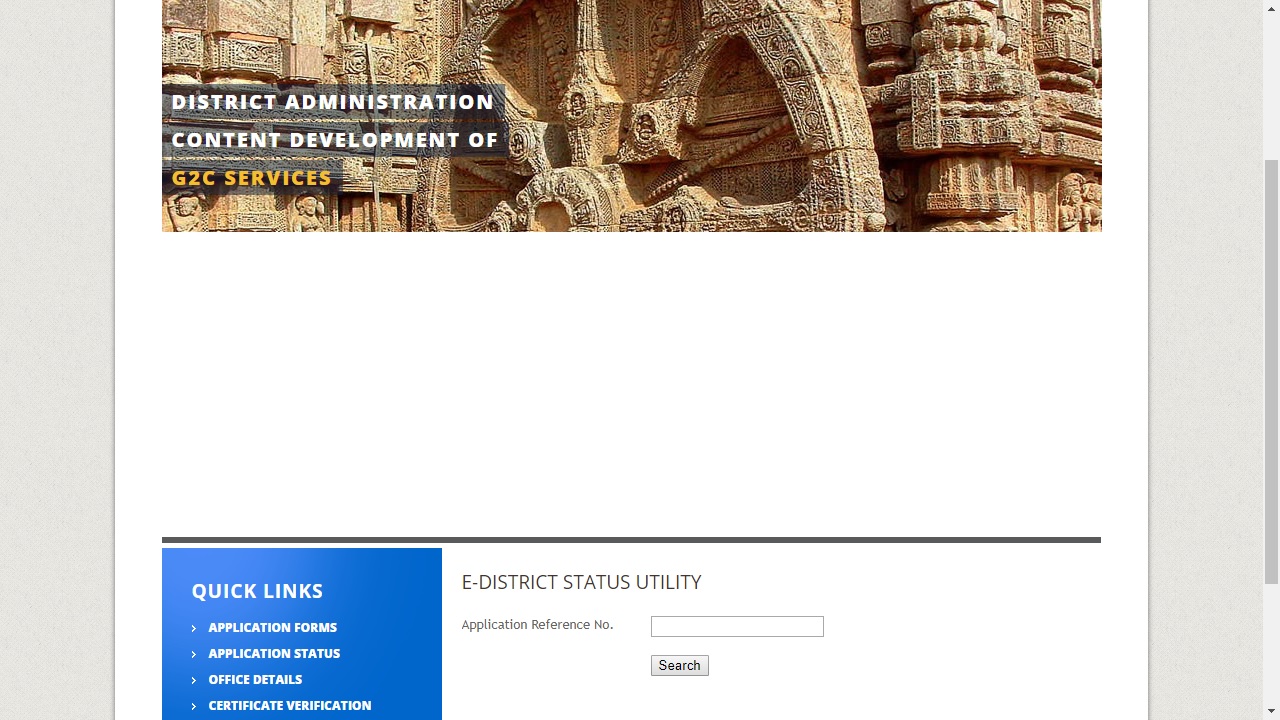The height and width of the screenshot is (720, 1280).
Task: Click the Application Reference No. label
Action: pos(537,624)
